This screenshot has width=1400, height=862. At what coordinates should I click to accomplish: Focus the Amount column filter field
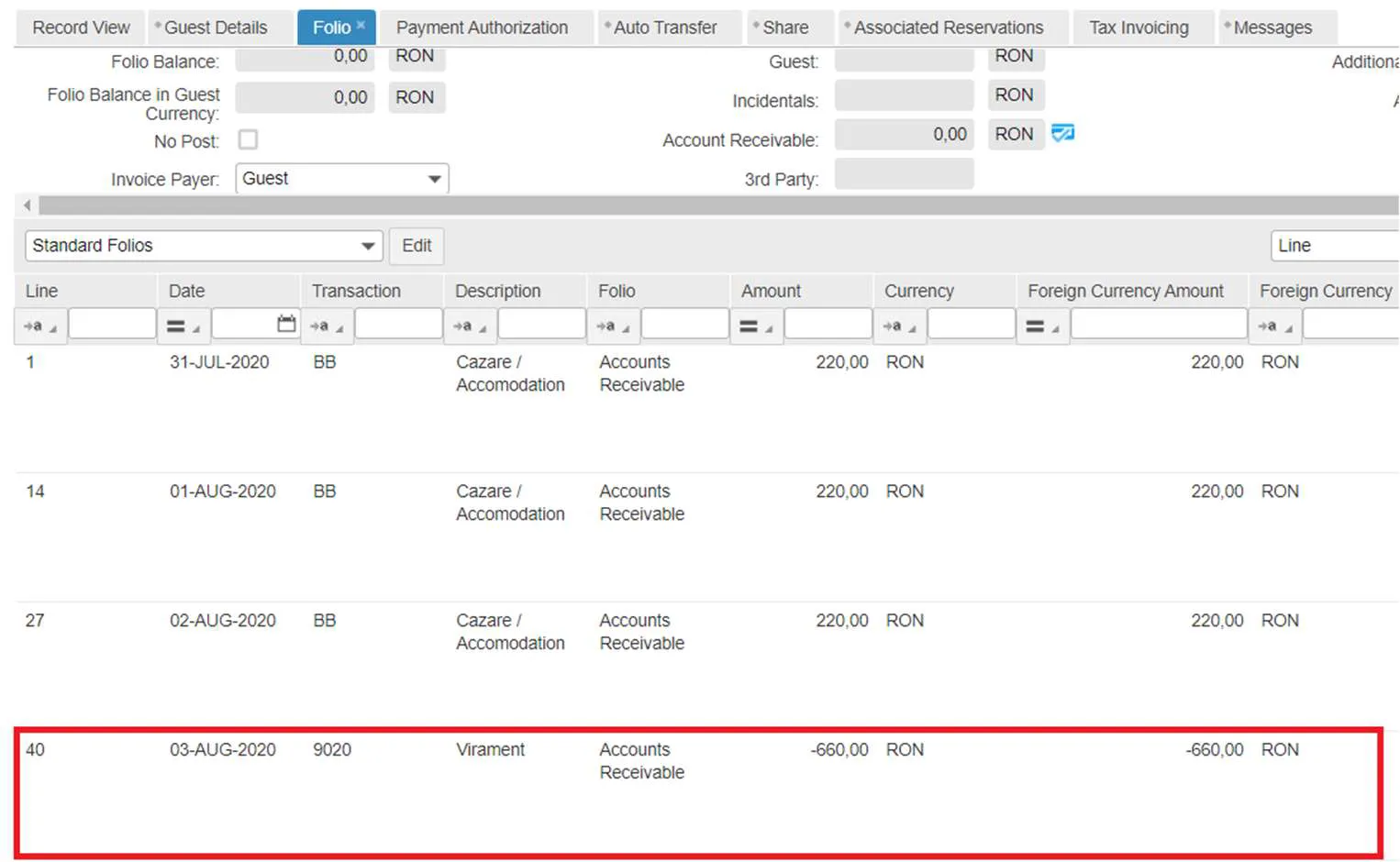point(828,324)
